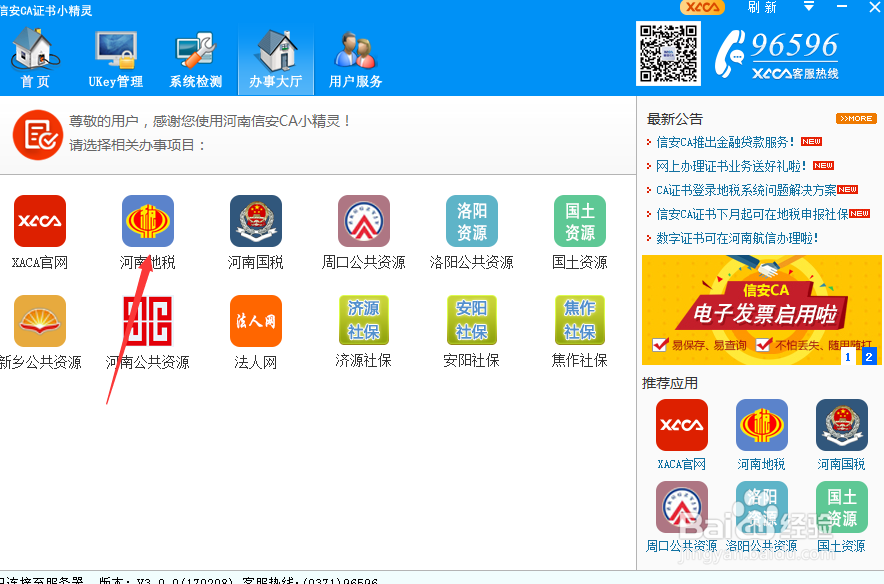Image resolution: width=884 pixels, height=584 pixels.
Task: Click the 96596 hotline phone icon
Action: (731, 54)
